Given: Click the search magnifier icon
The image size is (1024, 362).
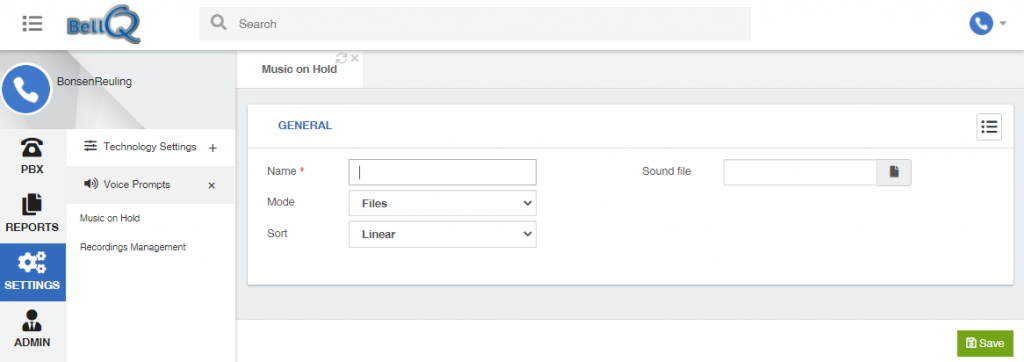Looking at the screenshot, I should pyautogui.click(x=218, y=23).
